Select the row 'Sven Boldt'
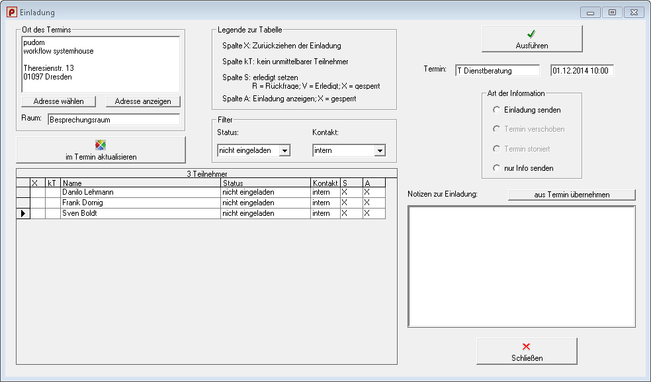 click(201, 213)
